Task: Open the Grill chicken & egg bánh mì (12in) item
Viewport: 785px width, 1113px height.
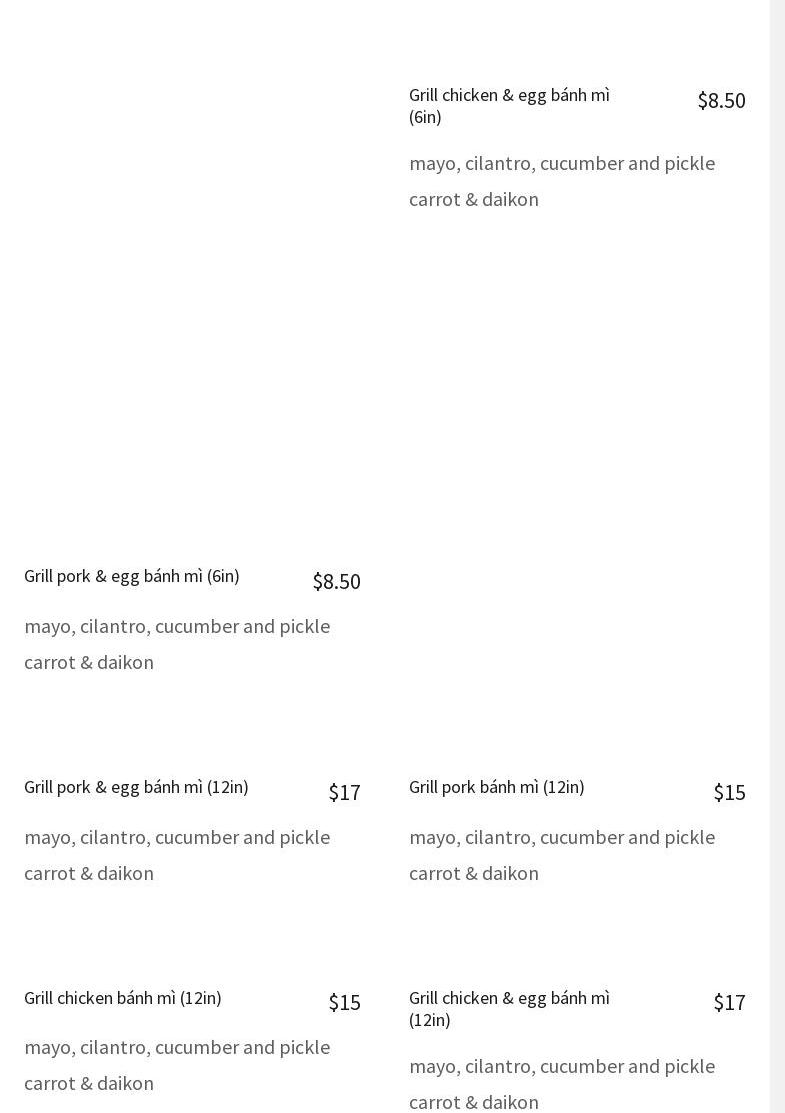Action: pyautogui.click(x=508, y=998)
